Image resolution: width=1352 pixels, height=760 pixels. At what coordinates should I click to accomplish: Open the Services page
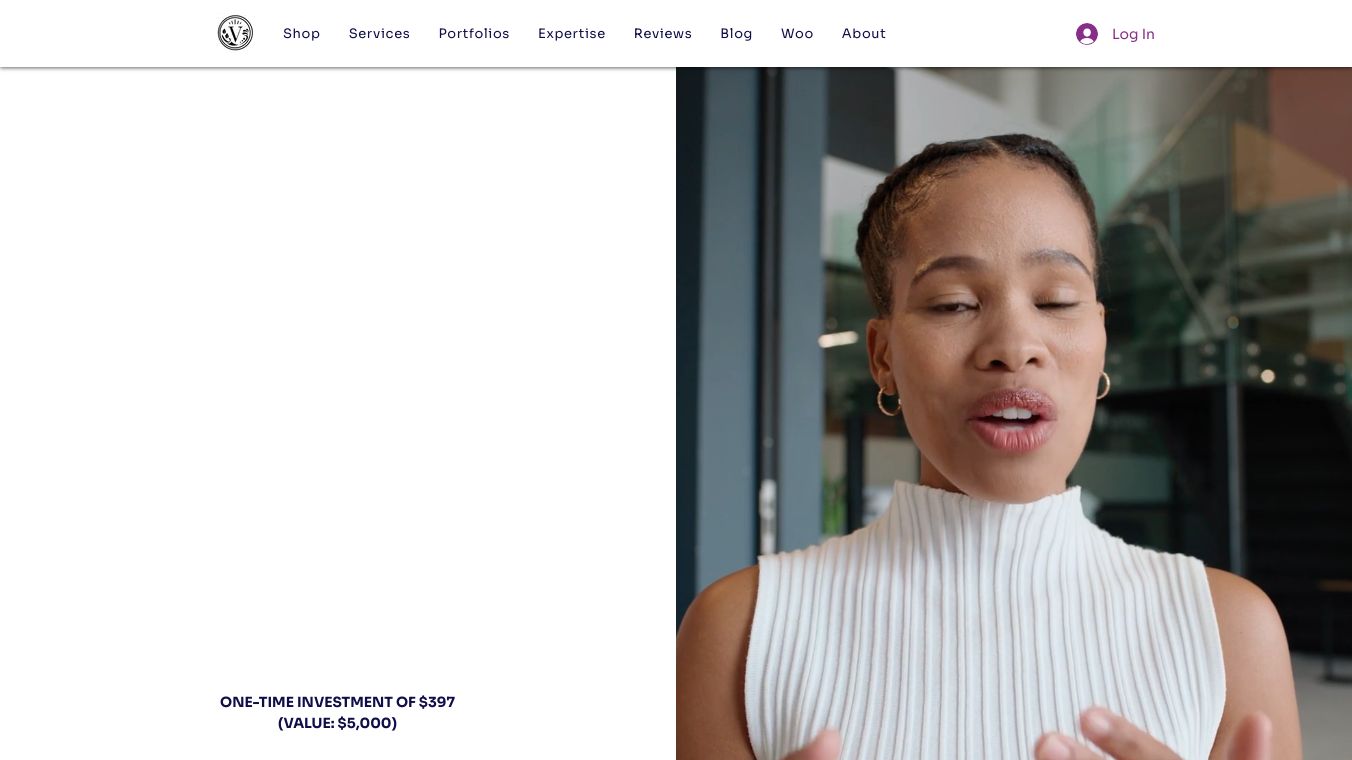click(x=379, y=33)
